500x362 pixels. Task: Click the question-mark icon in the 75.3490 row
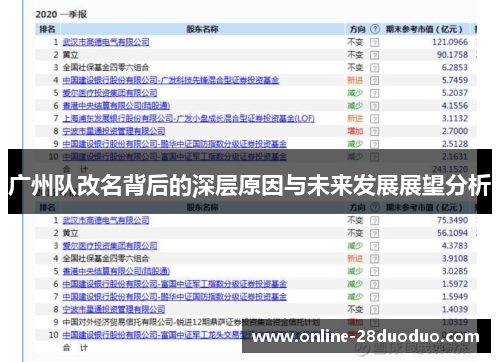(375, 220)
